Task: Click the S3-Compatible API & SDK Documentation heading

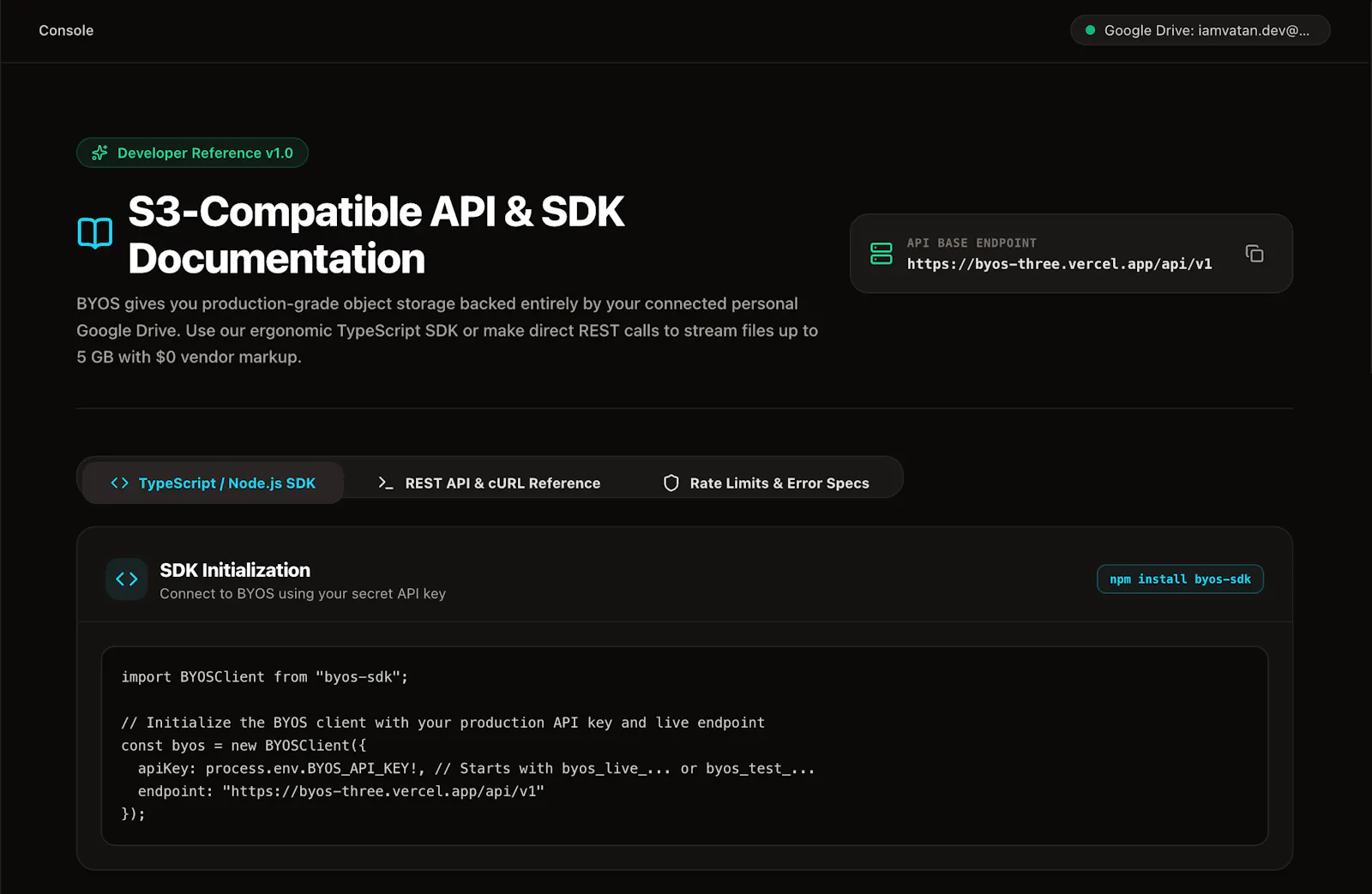Action: click(x=376, y=235)
